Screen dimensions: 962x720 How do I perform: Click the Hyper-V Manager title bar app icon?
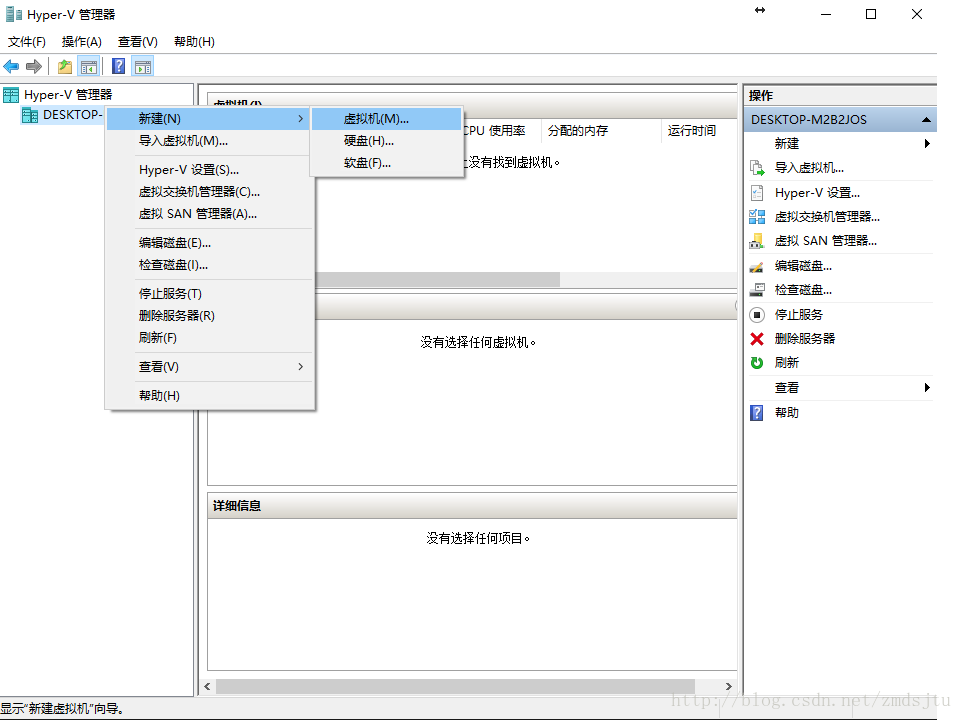[13, 14]
